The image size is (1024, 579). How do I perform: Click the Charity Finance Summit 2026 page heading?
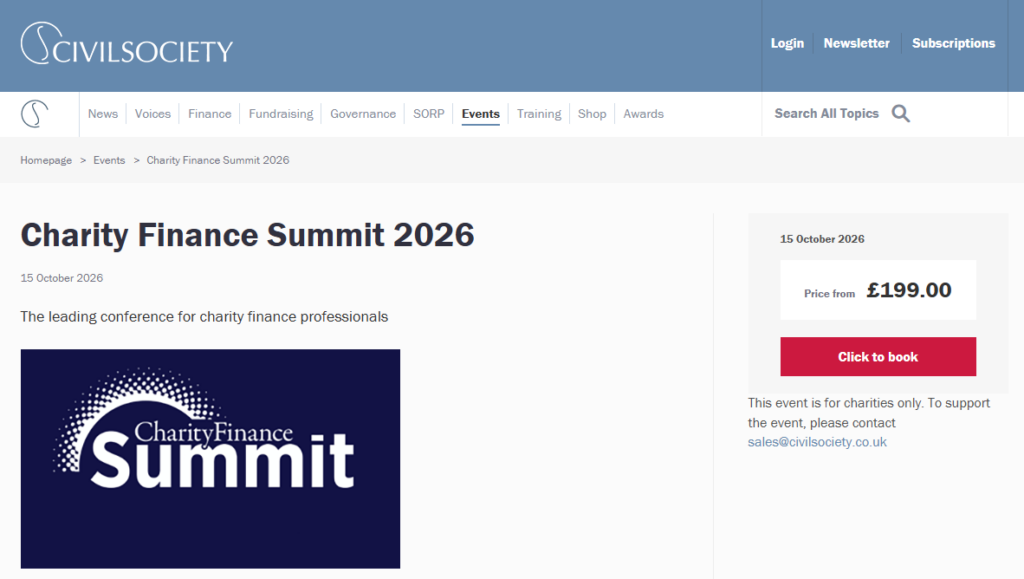point(247,235)
